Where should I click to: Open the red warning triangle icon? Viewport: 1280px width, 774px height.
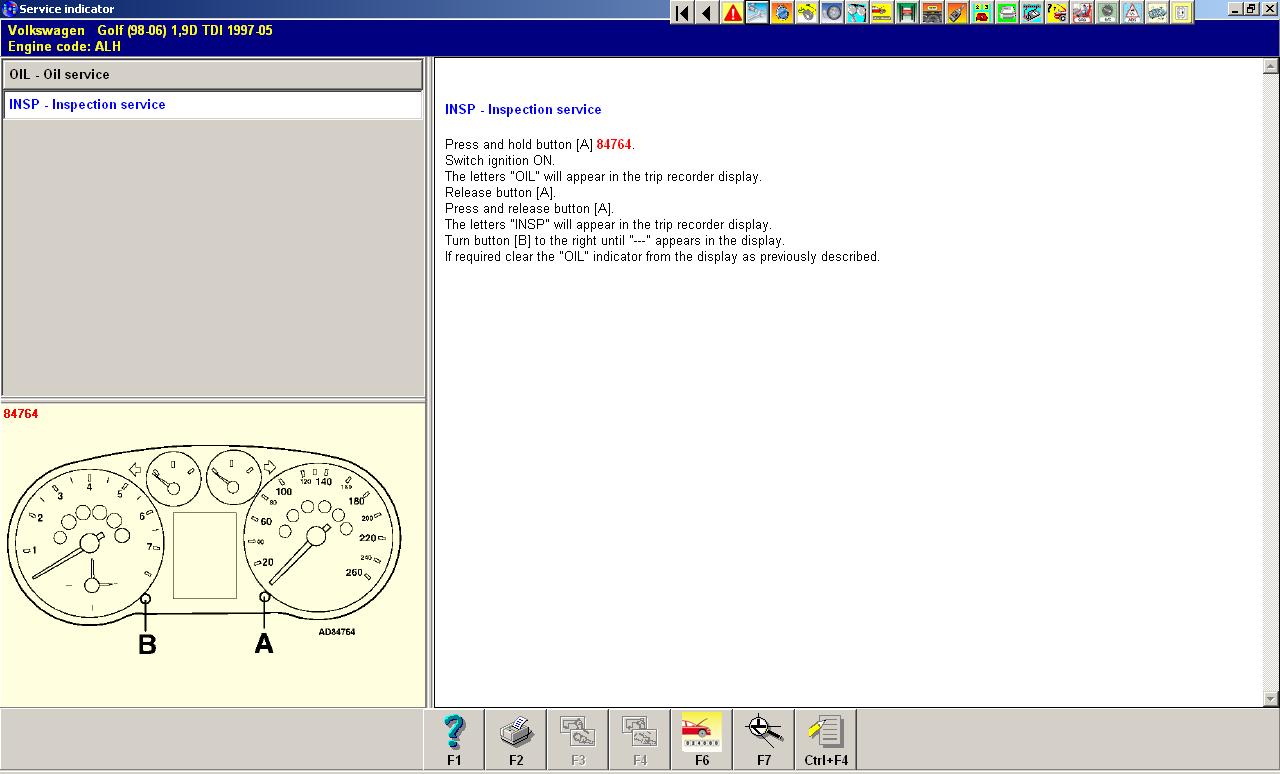coord(732,13)
